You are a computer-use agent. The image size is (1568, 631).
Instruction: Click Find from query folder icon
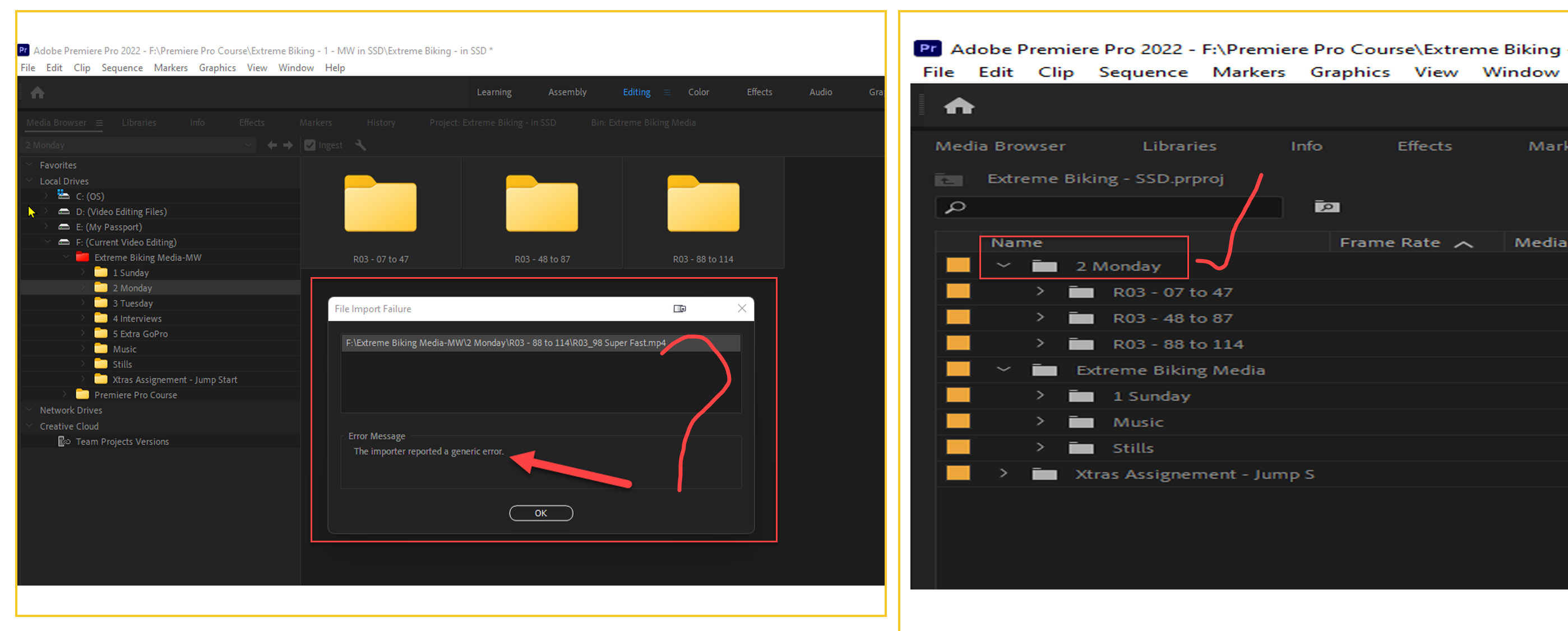point(1327,207)
